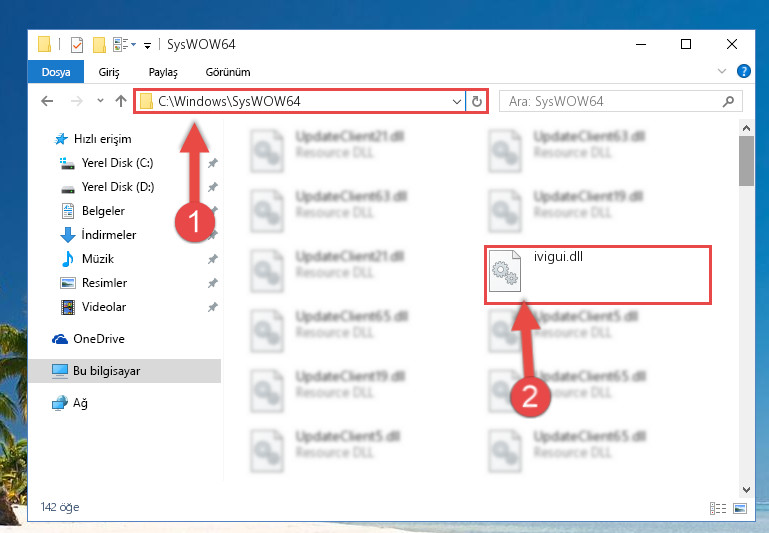Customize the Quick Access Toolbar dropdown
769x533 pixels.
click(147, 46)
